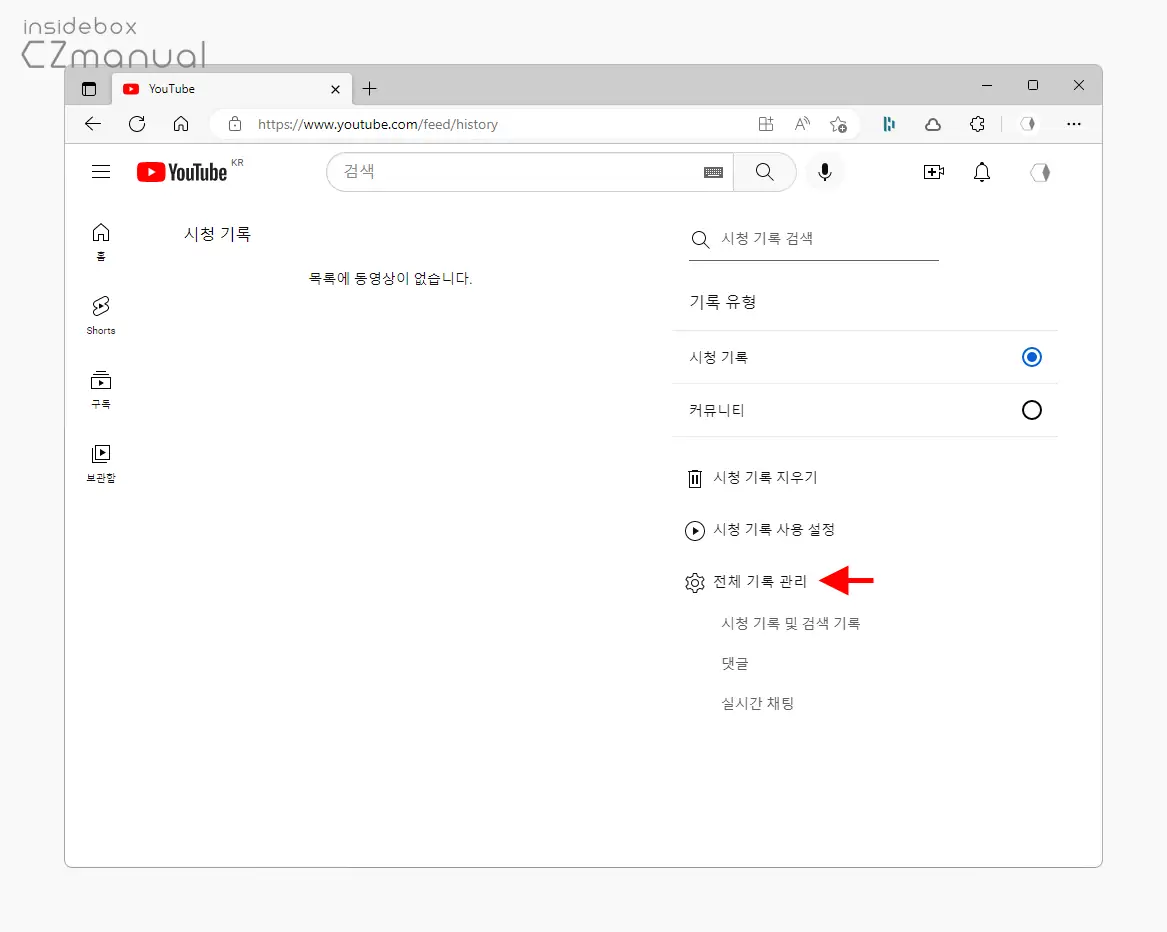Open 보관함 (Library) in sidebar
This screenshot has height=932, width=1167.
tap(100, 461)
